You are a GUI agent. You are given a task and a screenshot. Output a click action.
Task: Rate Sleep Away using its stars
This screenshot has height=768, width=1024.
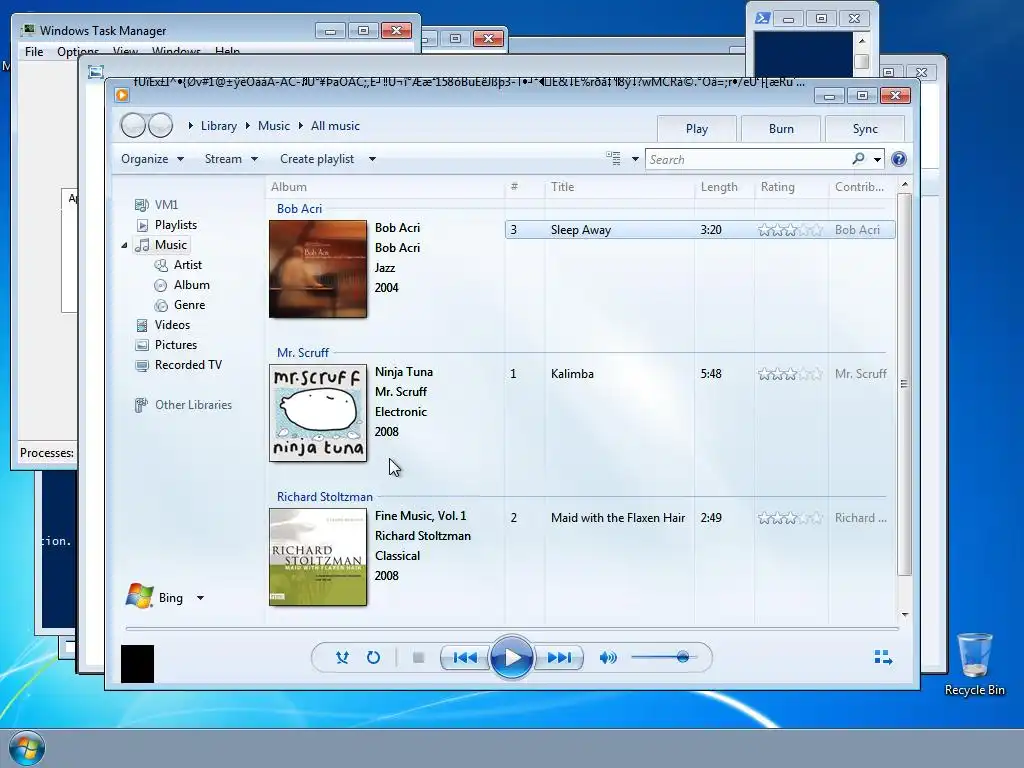790,230
